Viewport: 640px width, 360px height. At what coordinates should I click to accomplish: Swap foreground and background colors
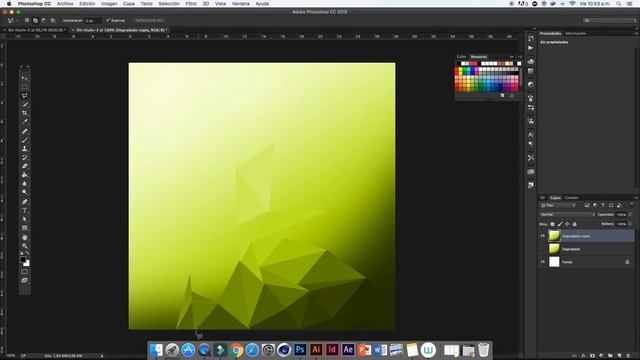pos(28,253)
